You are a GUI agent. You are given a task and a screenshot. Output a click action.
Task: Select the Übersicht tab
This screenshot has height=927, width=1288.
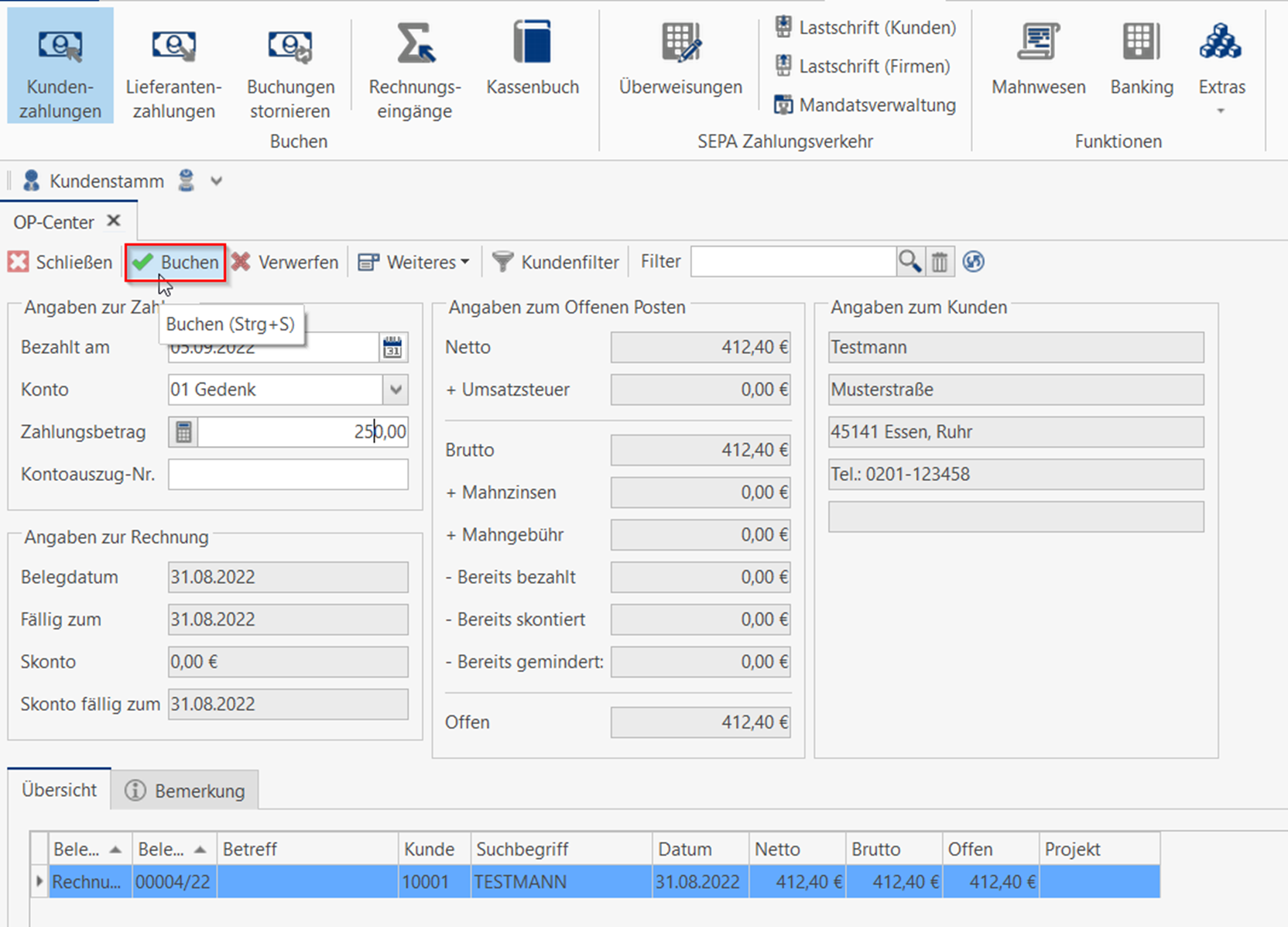tap(60, 790)
